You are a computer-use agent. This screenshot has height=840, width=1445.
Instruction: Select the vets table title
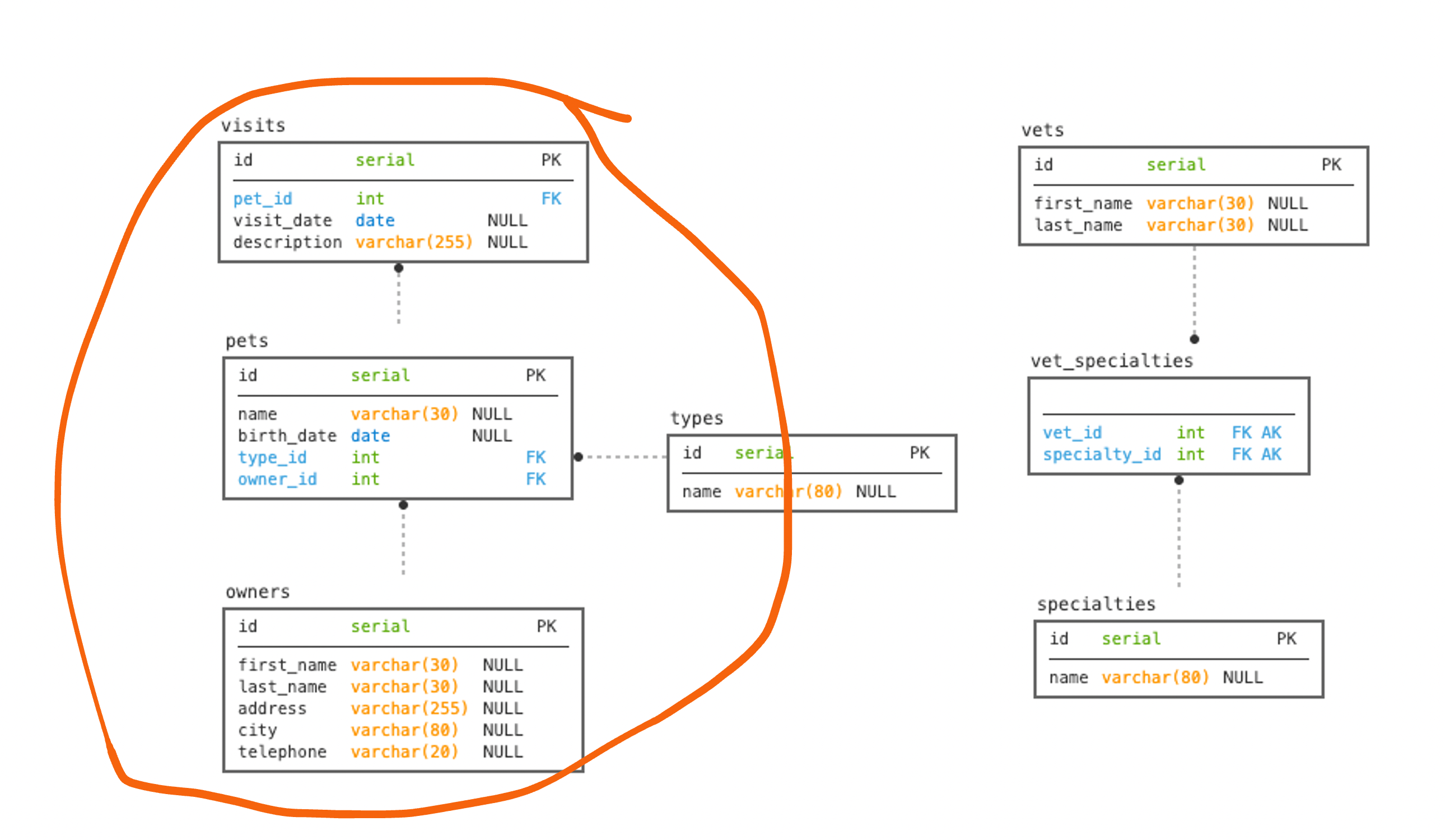1043,130
